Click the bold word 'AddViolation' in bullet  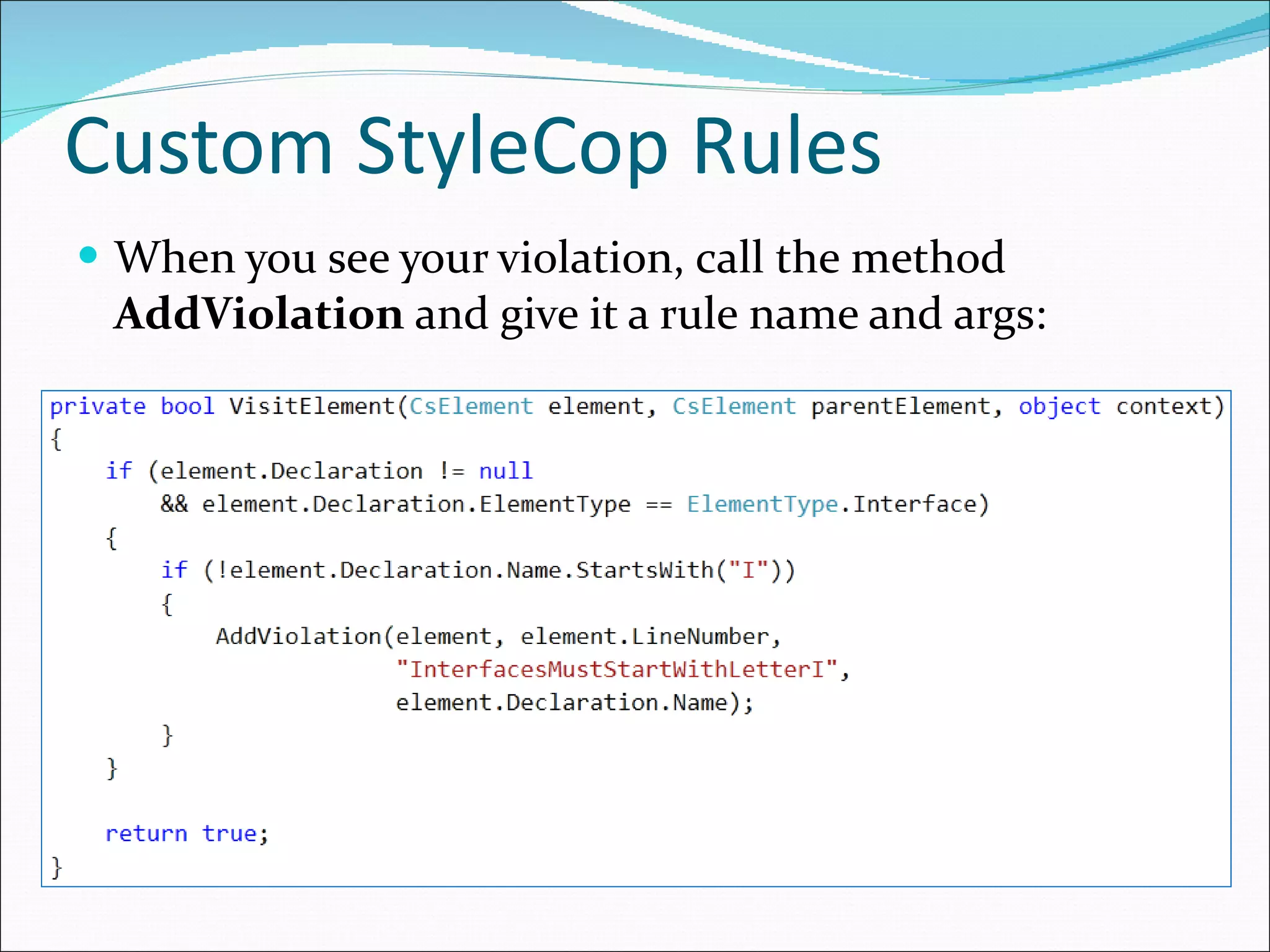(259, 314)
